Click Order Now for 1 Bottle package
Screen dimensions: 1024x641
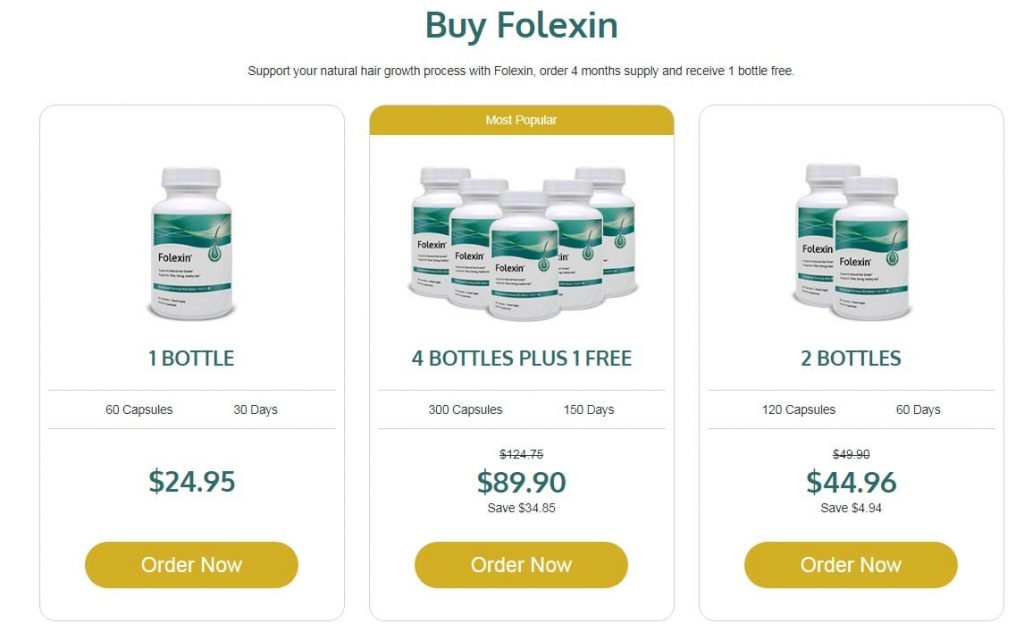pos(191,565)
